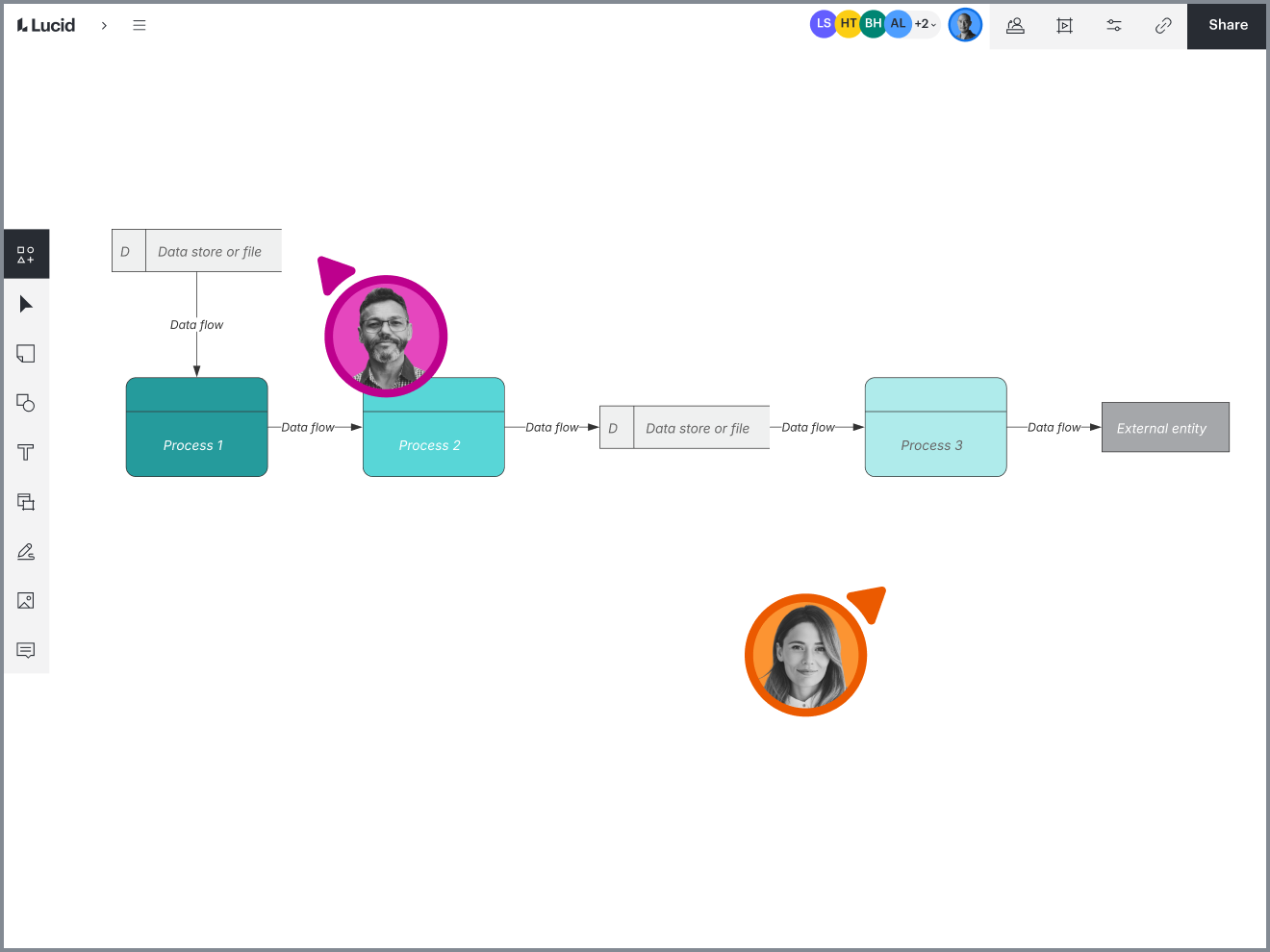Select the External entity shape

(x=1165, y=427)
